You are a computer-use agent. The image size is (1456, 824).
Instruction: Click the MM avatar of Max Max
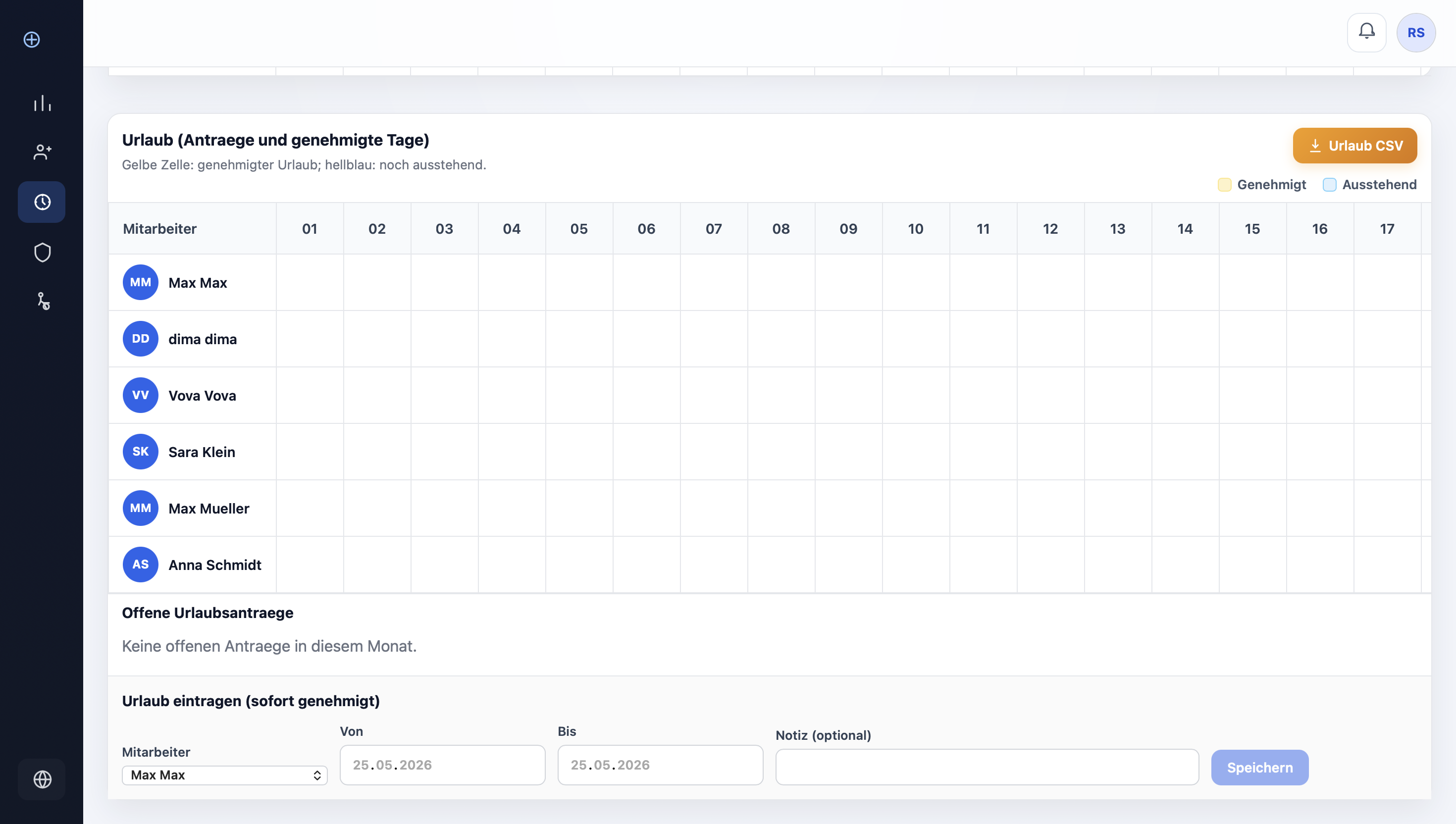[x=140, y=282]
